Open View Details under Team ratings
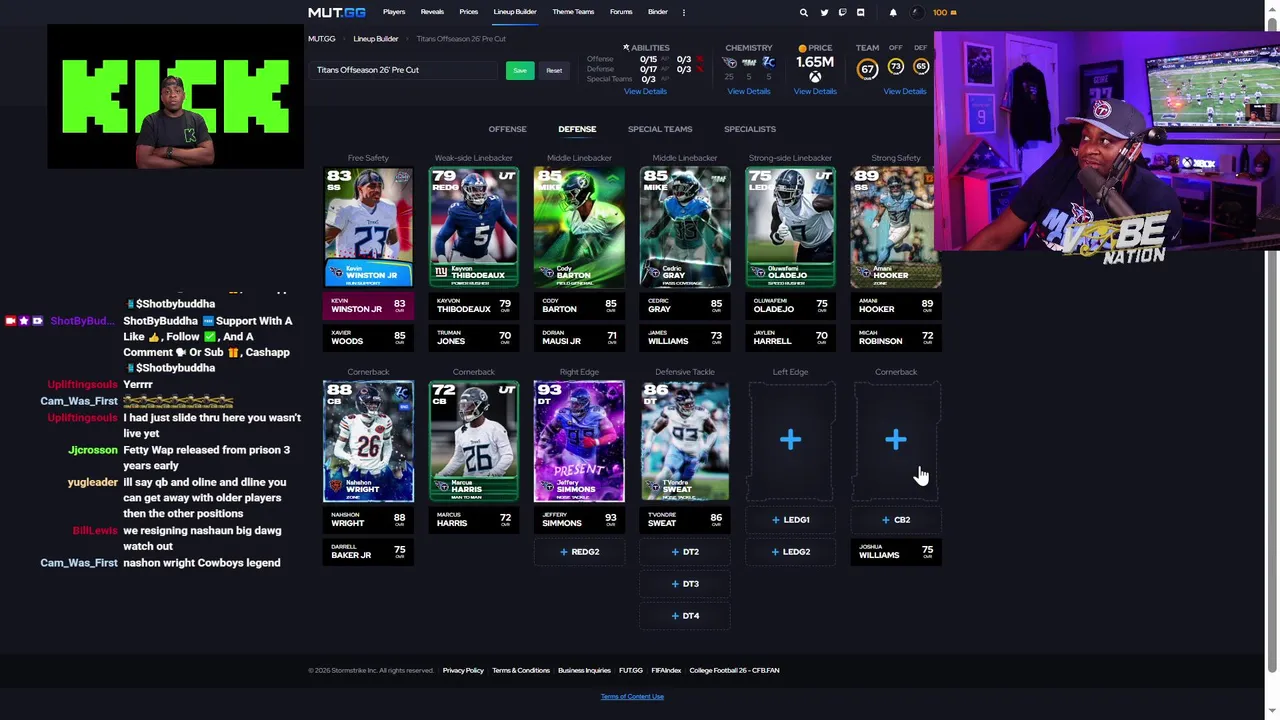Image resolution: width=1280 pixels, height=720 pixels. point(904,91)
